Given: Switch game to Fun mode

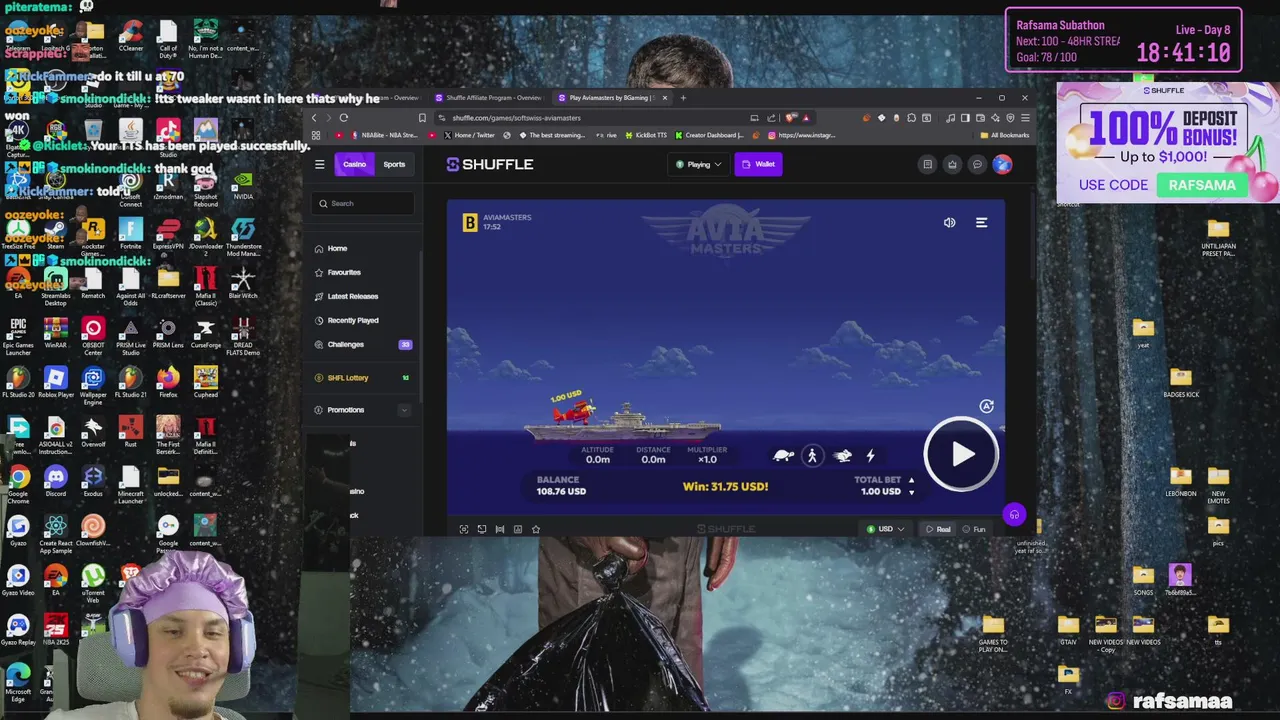Looking at the screenshot, I should (x=975, y=529).
